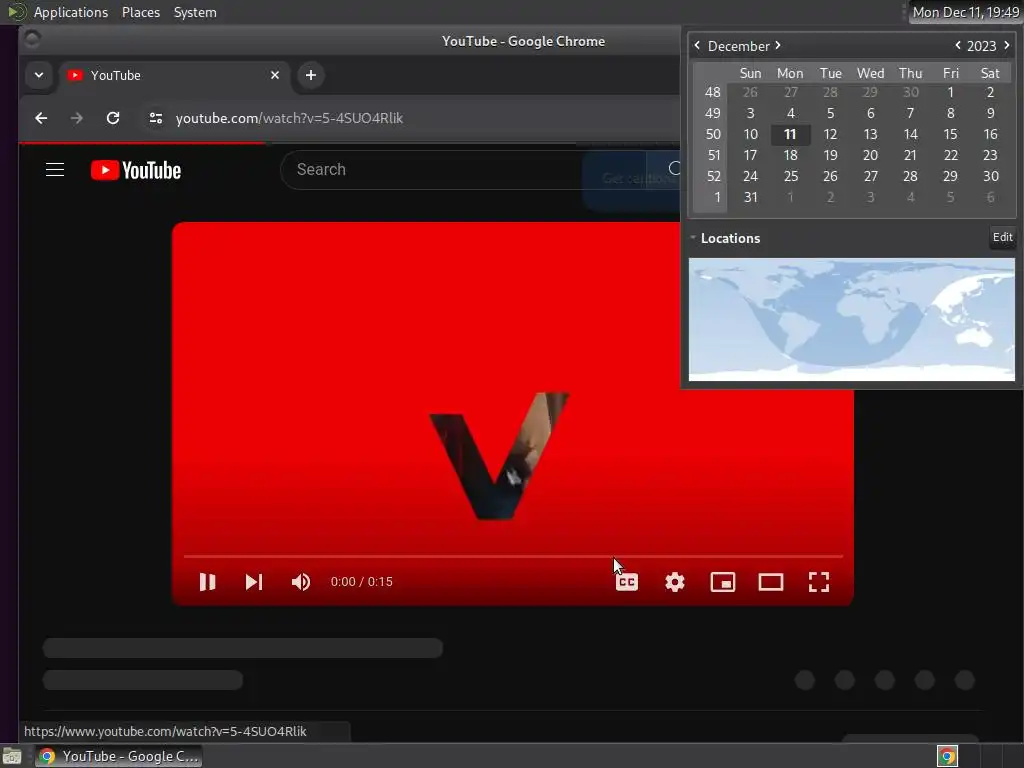Click the world map in Locations
Screen dimensions: 1024x768
pyautogui.click(x=852, y=319)
